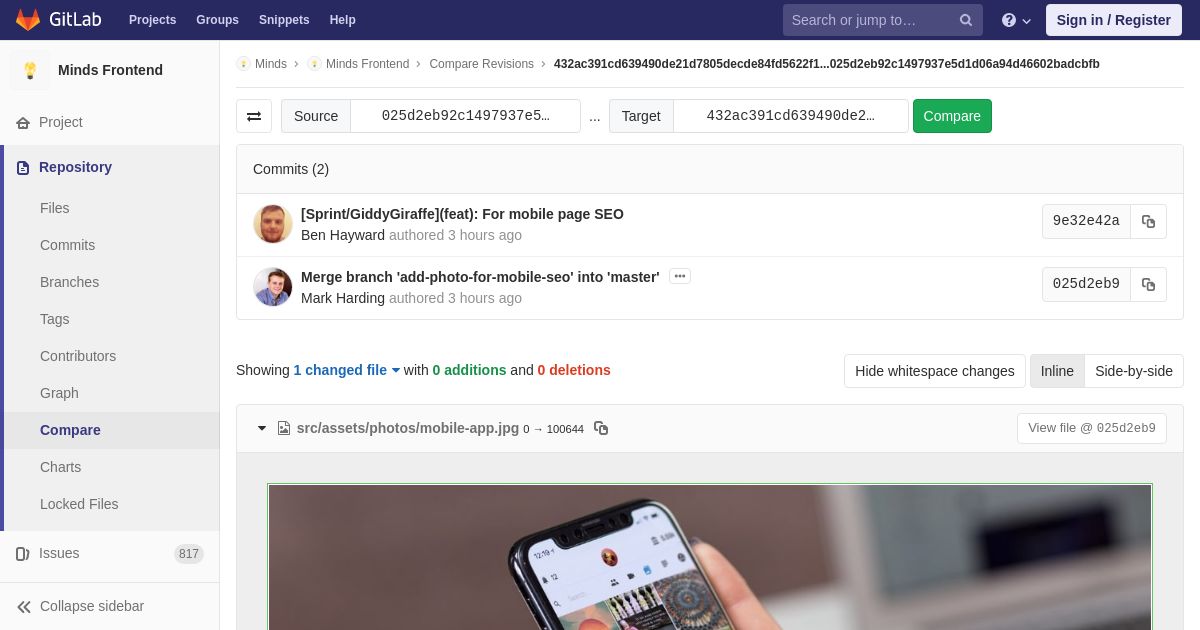Click the Minds breadcrumb link

point(271,64)
